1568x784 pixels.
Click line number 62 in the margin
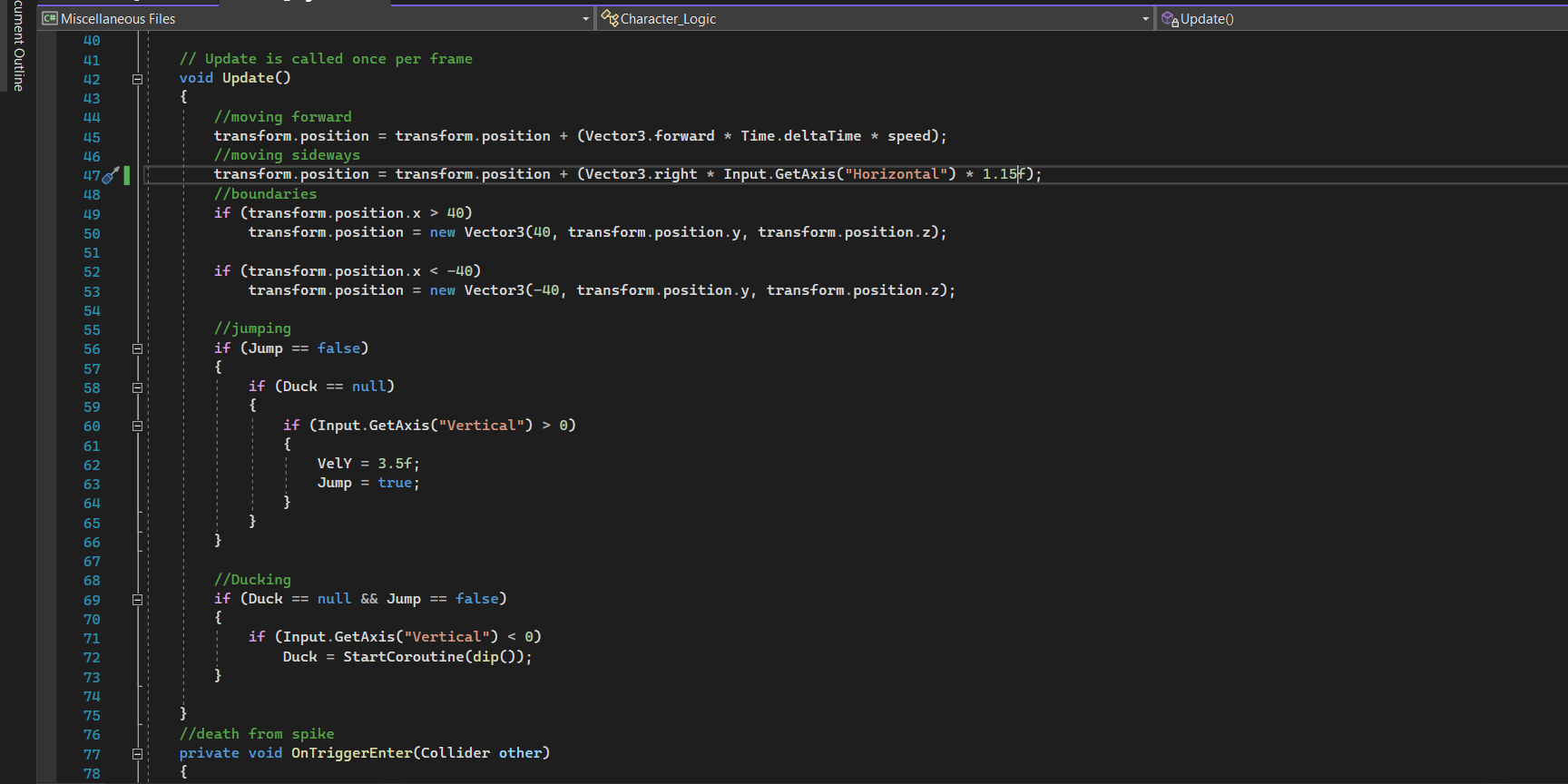click(x=92, y=465)
